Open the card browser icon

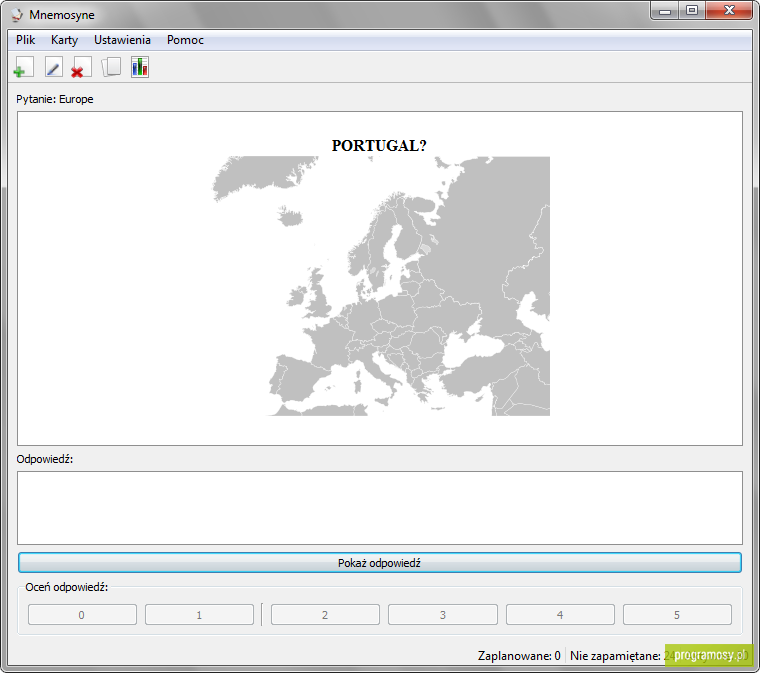(x=111, y=67)
